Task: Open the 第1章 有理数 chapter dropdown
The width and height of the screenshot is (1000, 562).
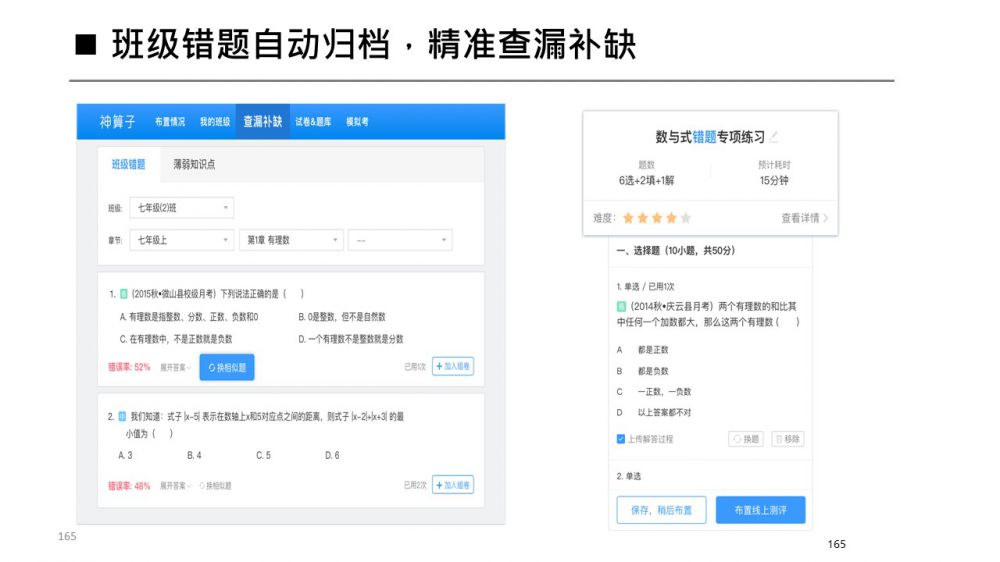Action: click(291, 240)
